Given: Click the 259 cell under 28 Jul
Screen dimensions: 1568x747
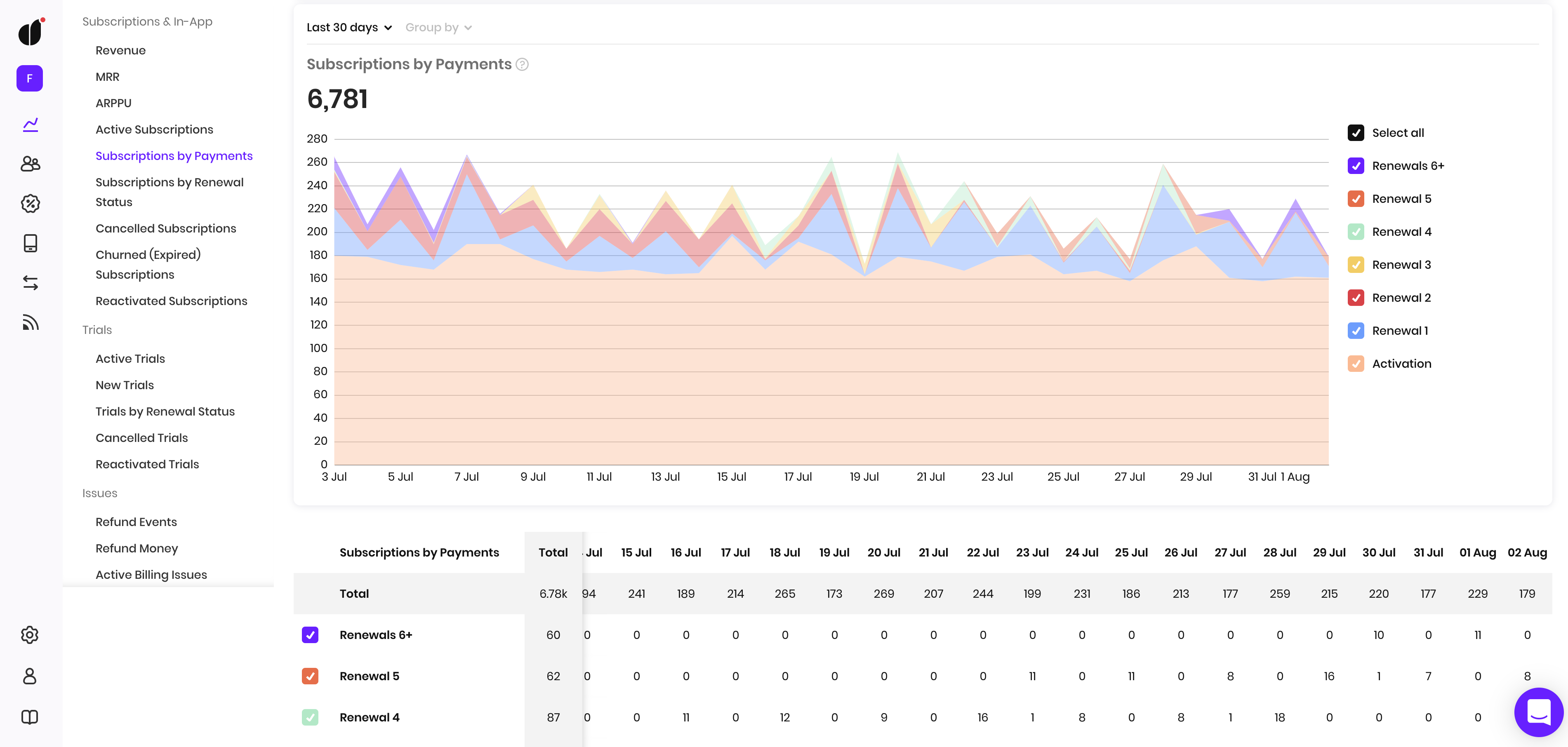Looking at the screenshot, I should point(1279,594).
